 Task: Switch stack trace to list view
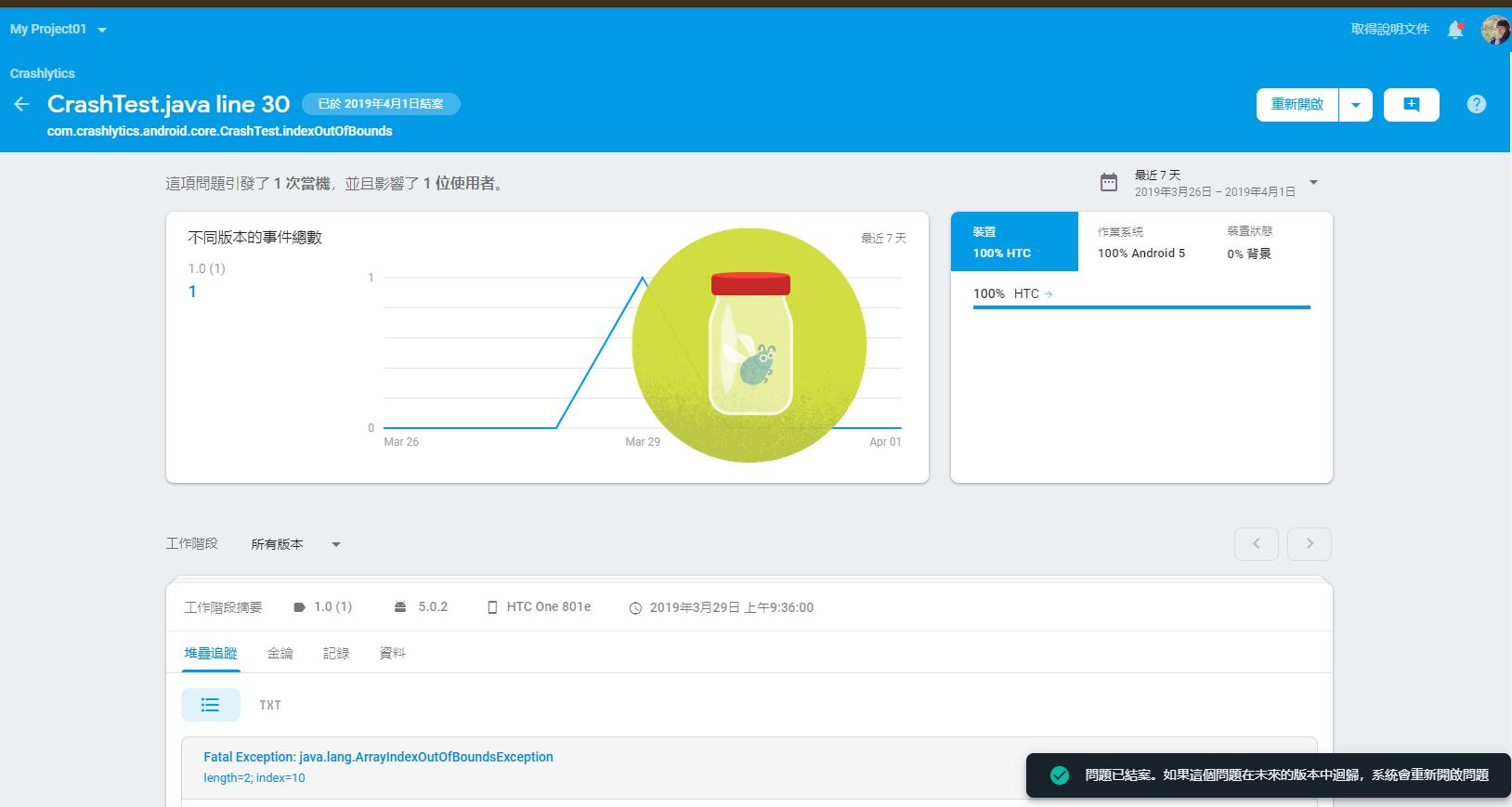click(211, 705)
